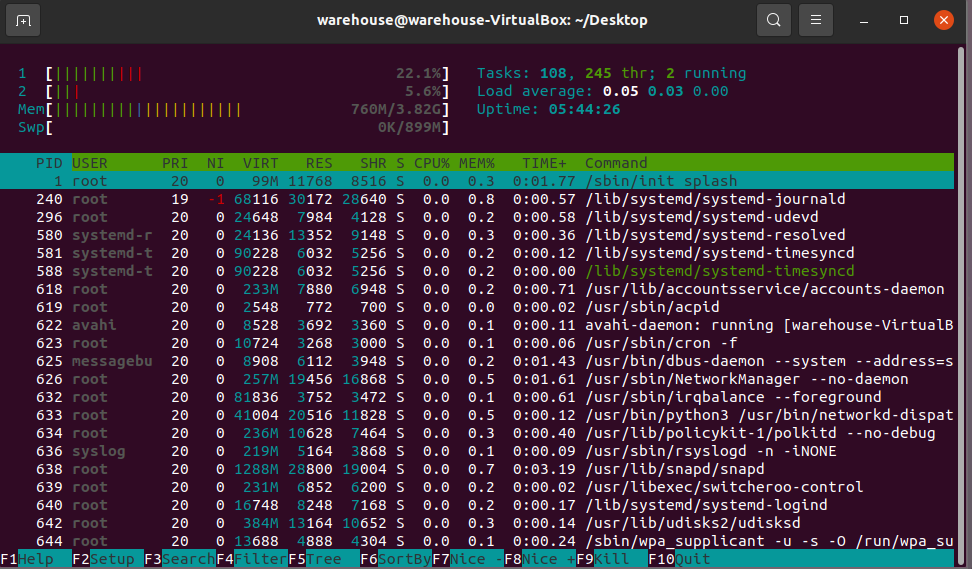The image size is (972, 569).
Task: Select the /sbin/init splash process row
Action: tap(477, 181)
